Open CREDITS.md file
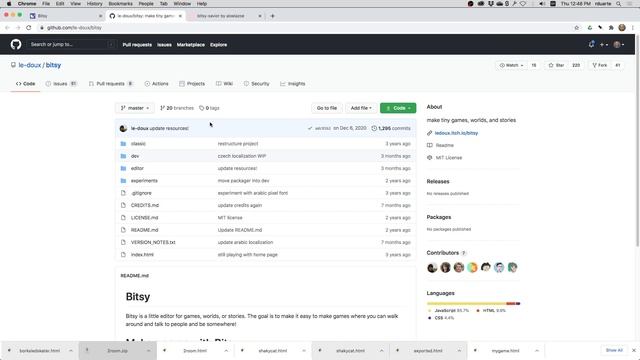 point(145,205)
